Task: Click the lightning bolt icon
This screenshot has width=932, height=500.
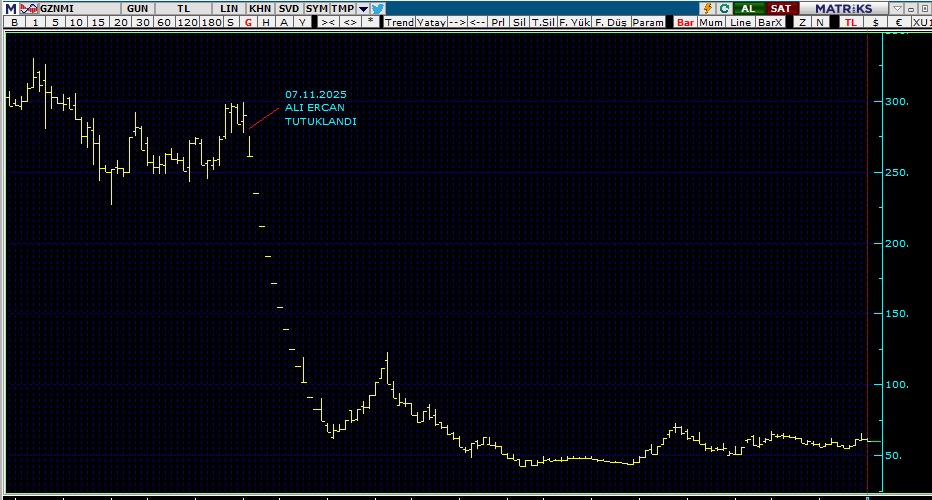Action: tap(707, 8)
